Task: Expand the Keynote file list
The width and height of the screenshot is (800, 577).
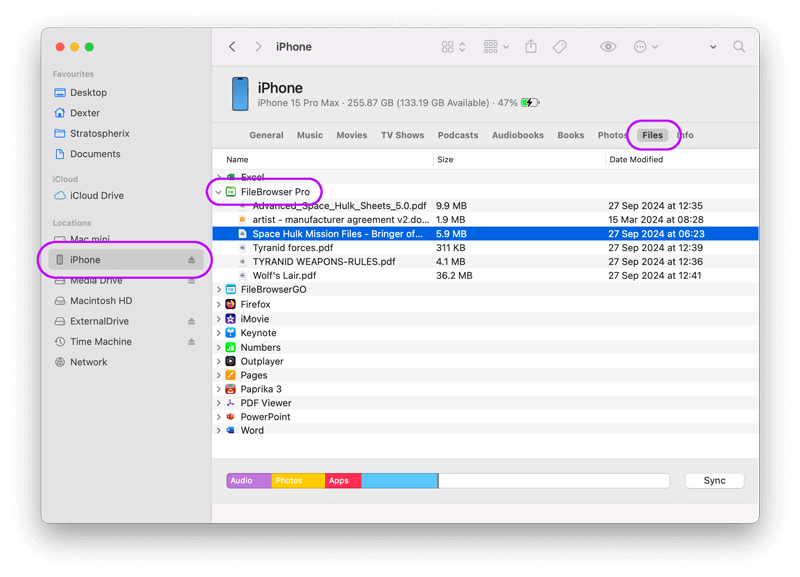Action: pos(219,333)
